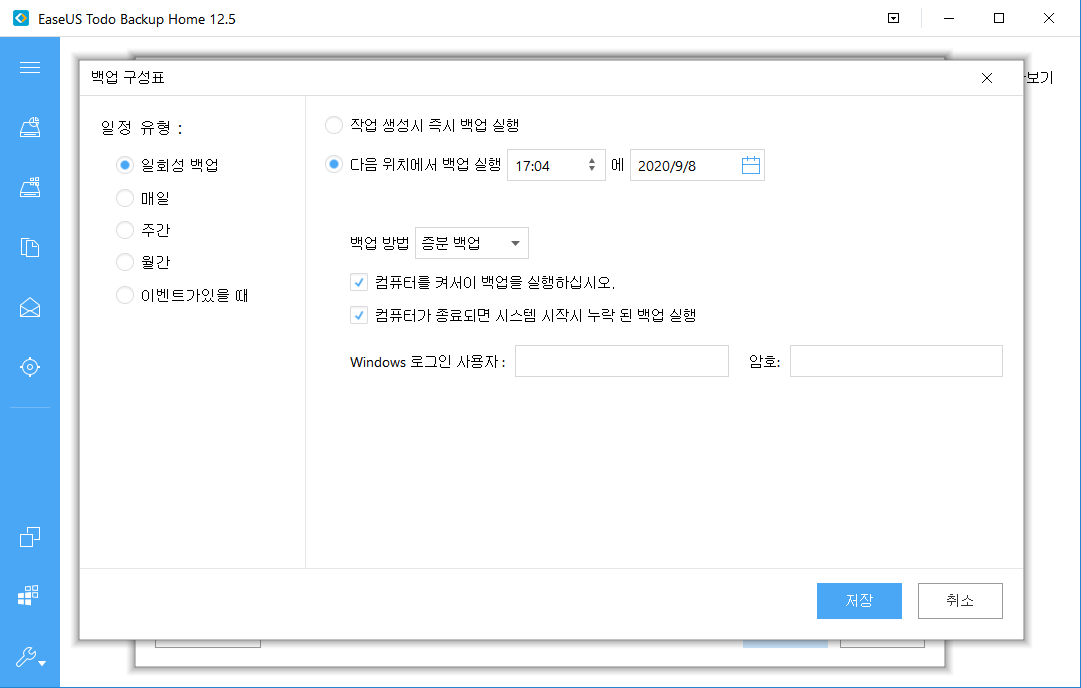
Task: Open the hamburger menu in the sidebar
Action: click(x=29, y=67)
